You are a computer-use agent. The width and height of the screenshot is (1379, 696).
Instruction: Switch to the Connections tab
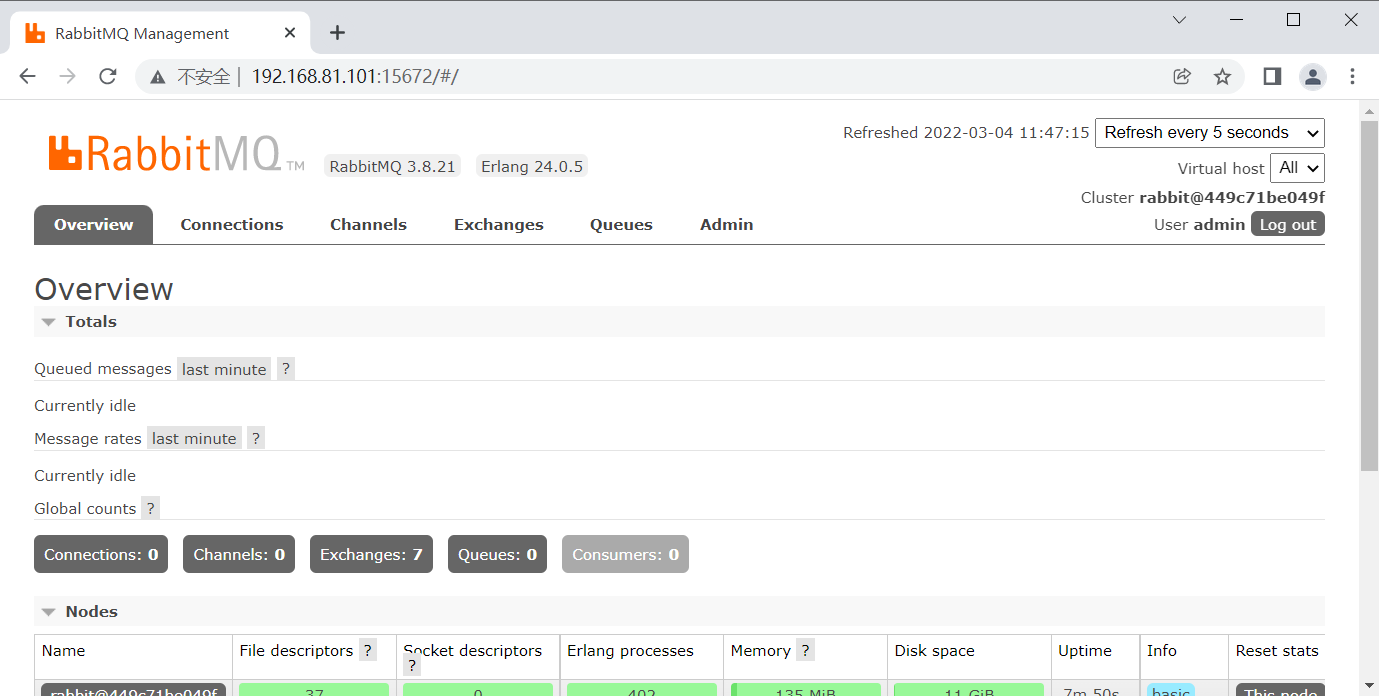pos(232,225)
